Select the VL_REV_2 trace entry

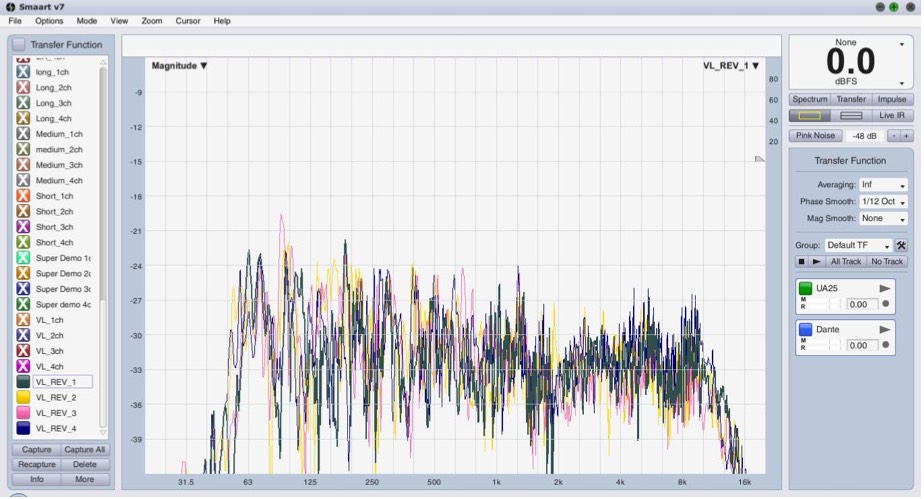coord(56,397)
